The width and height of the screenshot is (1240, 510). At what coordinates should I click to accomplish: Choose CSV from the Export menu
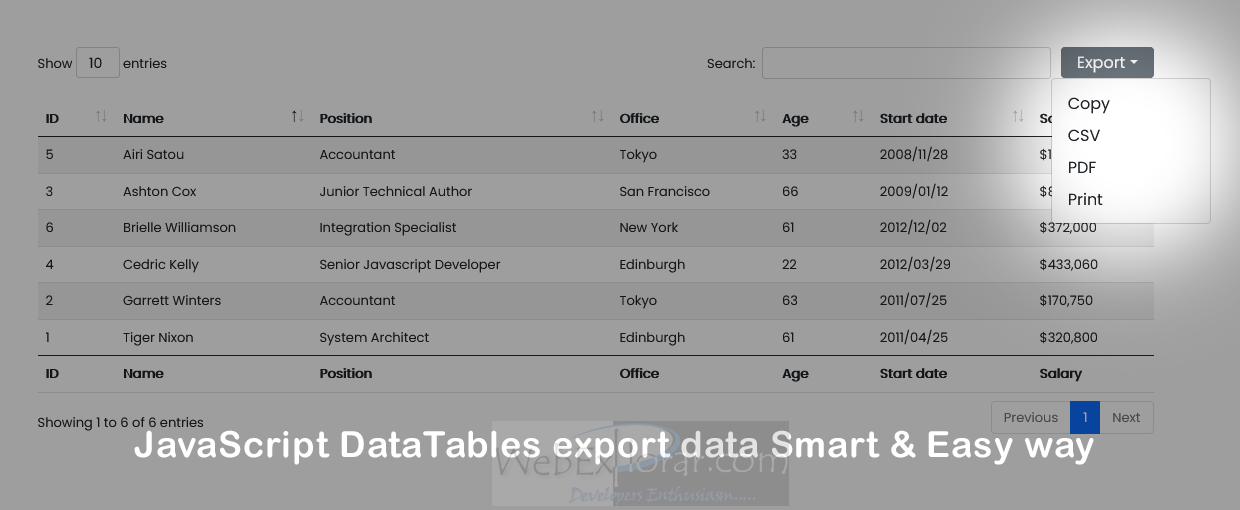pyautogui.click(x=1084, y=135)
